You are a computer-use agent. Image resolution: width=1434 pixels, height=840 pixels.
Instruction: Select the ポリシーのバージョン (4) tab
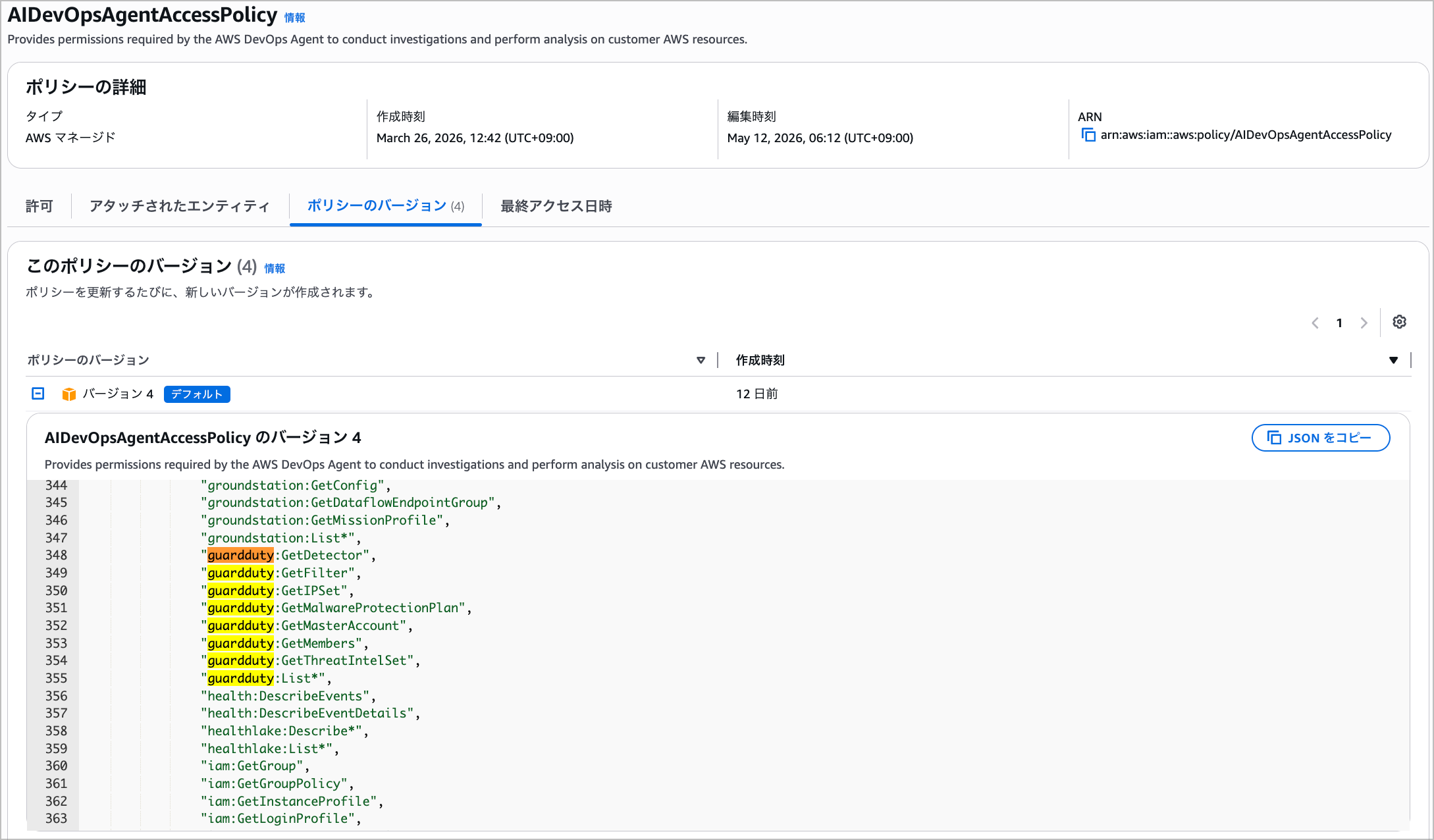coord(386,206)
